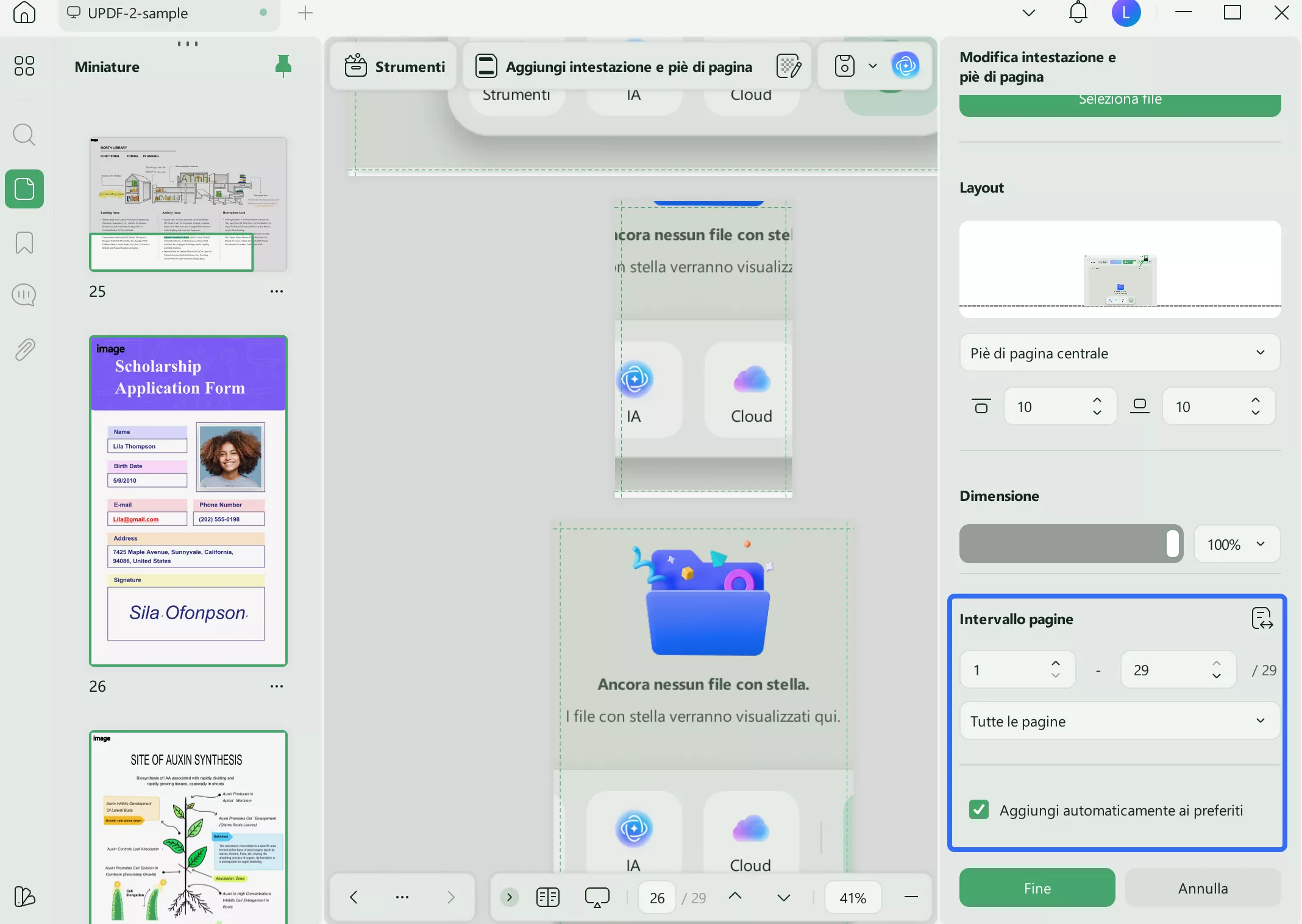Click the page range swap icon
Screen dimensions: 1302x924
click(1262, 619)
